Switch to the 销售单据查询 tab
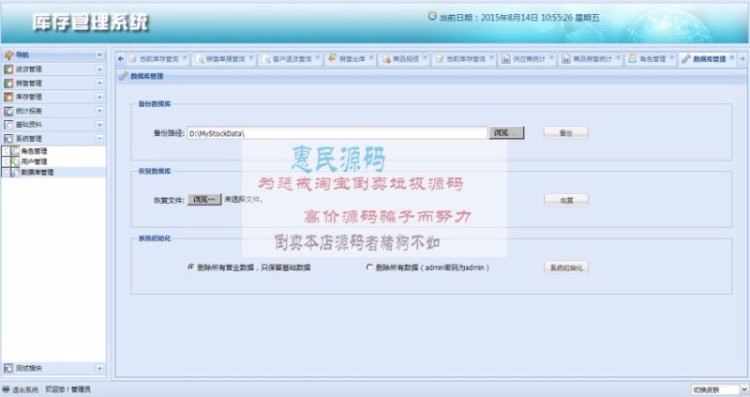 tap(225, 59)
